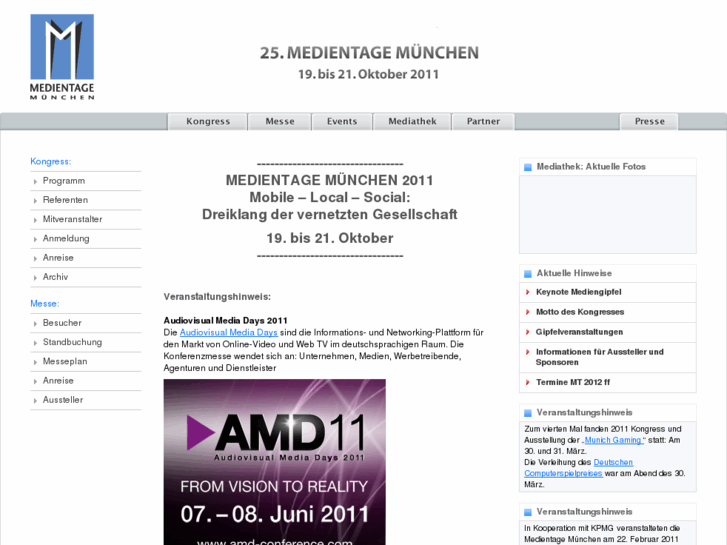Open Keynote Mediengipfel notice

pyautogui.click(x=579, y=292)
